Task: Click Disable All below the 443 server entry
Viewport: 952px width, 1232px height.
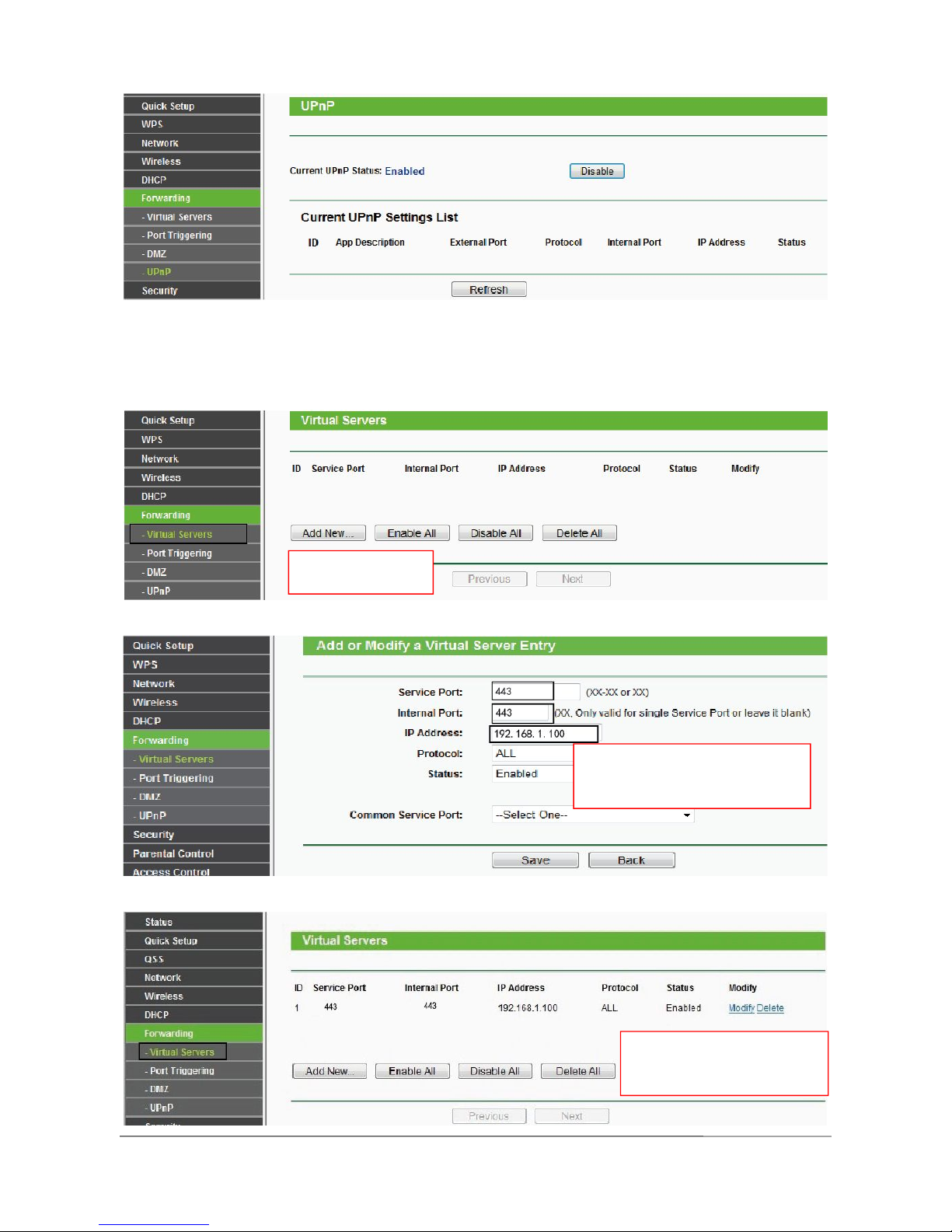Action: tap(495, 1071)
